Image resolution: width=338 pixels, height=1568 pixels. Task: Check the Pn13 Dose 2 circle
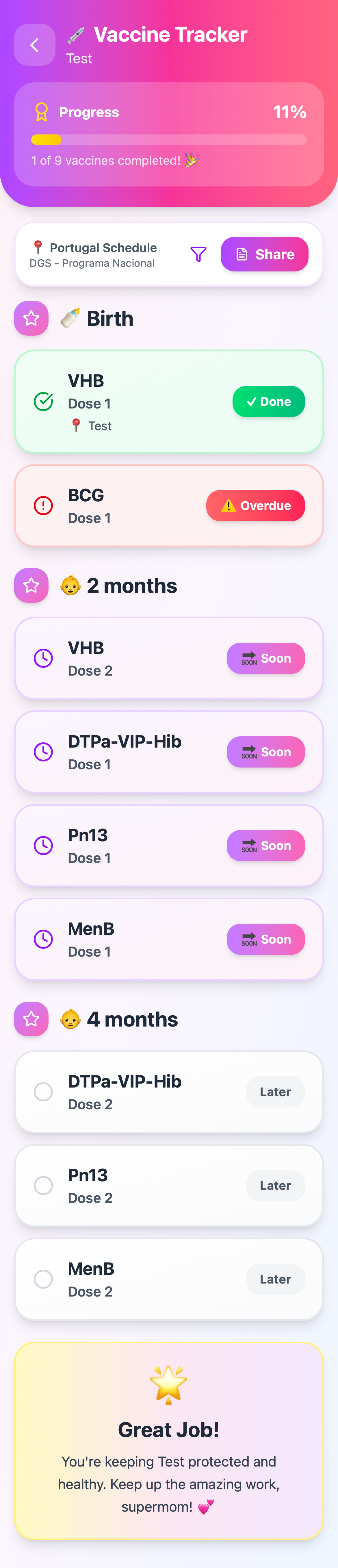[x=43, y=1186]
